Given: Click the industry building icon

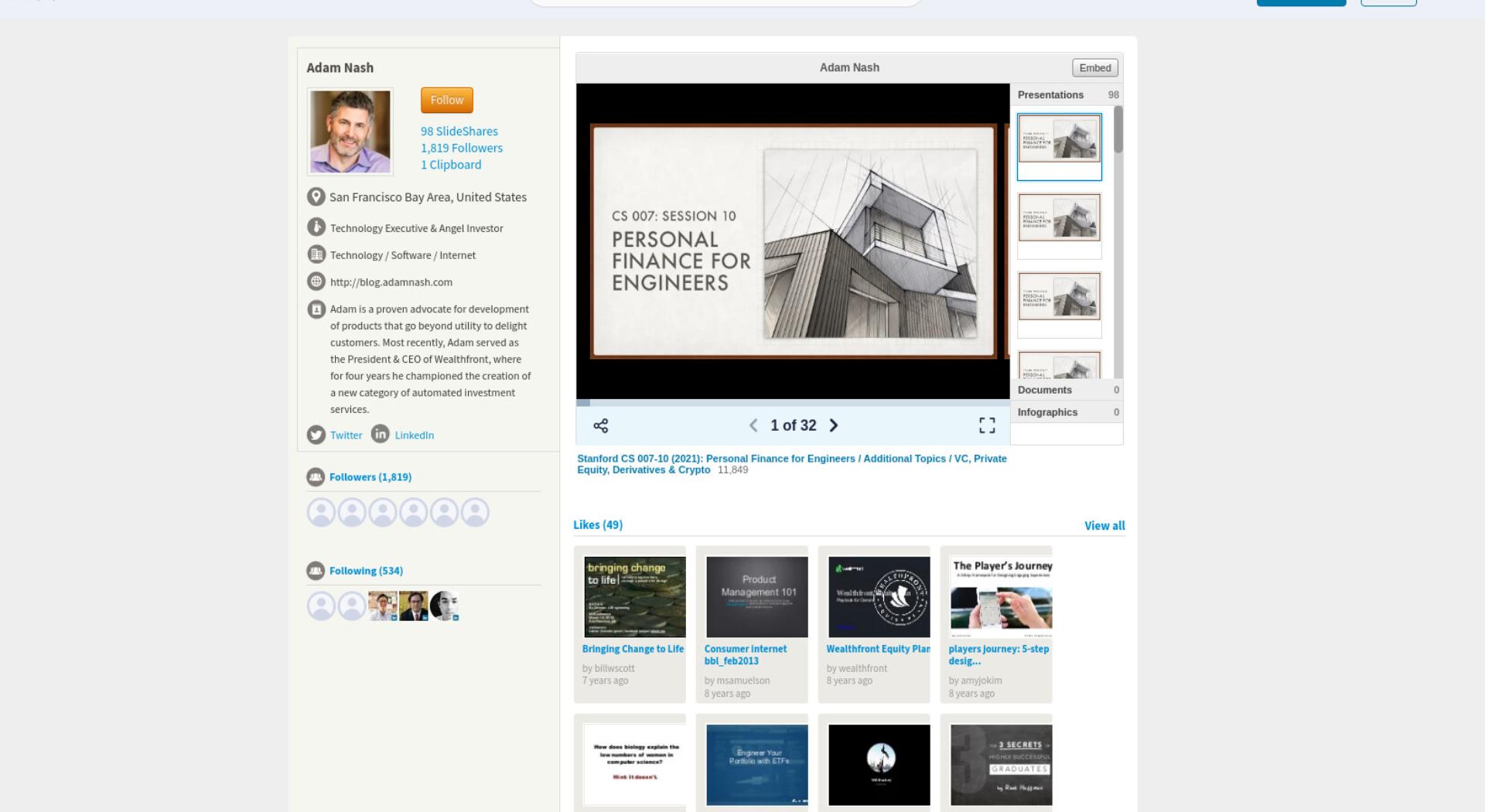Looking at the screenshot, I should pyautogui.click(x=316, y=254).
